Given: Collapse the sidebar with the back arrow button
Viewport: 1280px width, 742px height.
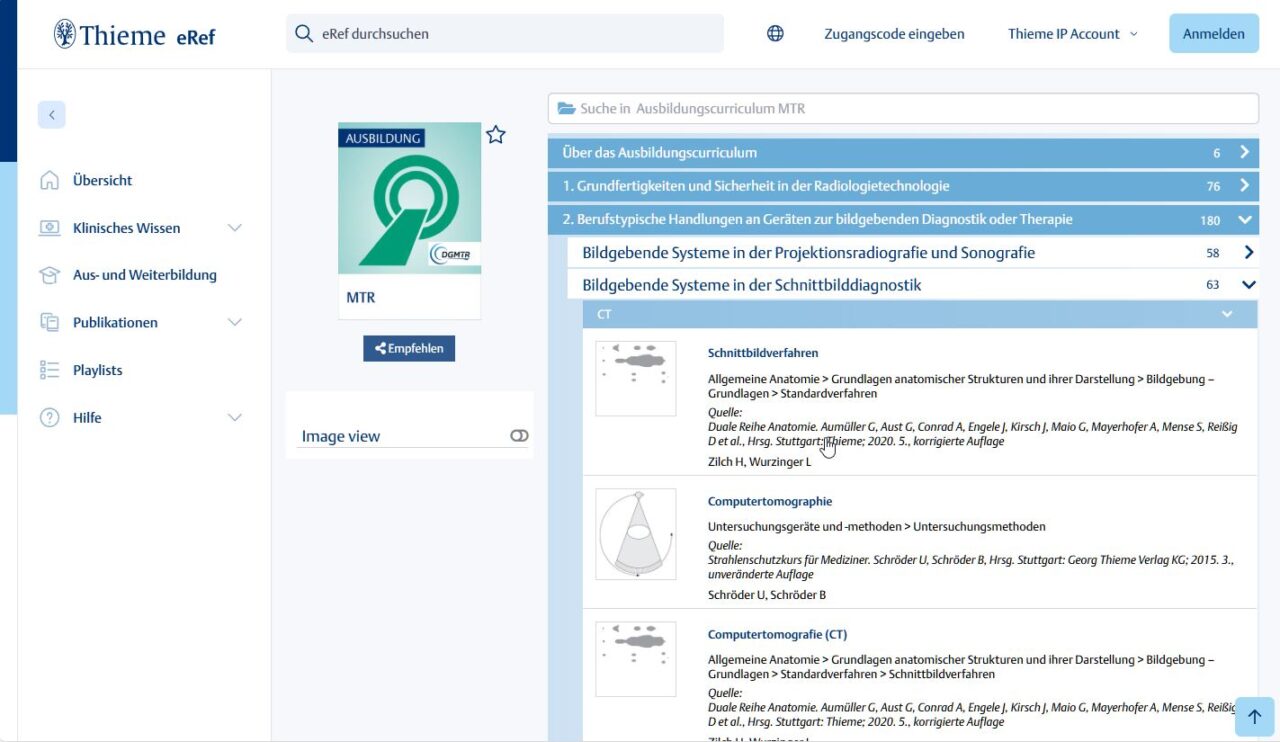Looking at the screenshot, I should 51,114.
